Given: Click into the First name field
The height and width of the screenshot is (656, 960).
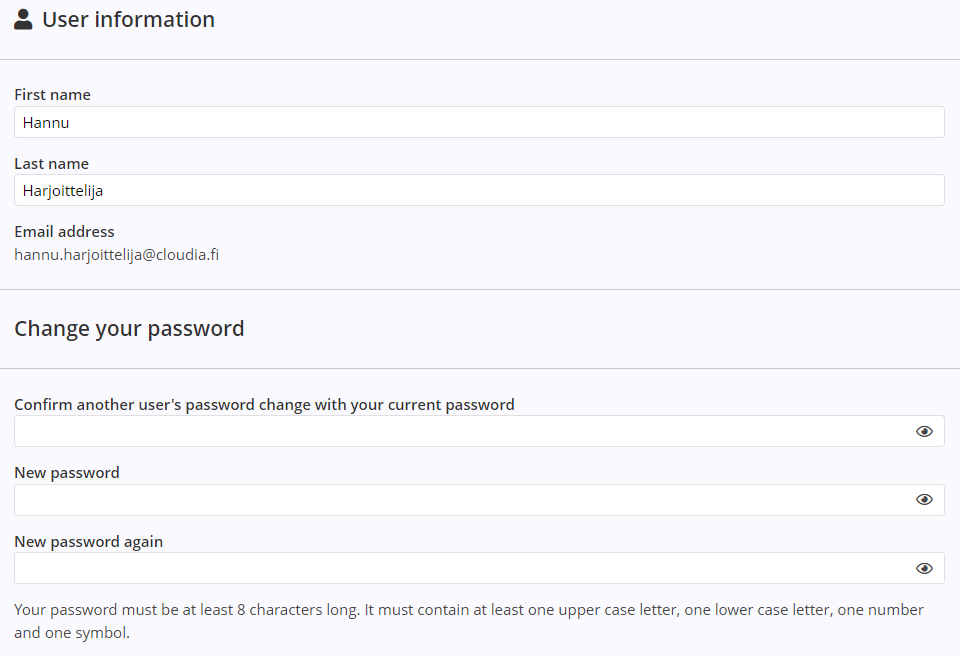Looking at the screenshot, I should click(x=478, y=122).
